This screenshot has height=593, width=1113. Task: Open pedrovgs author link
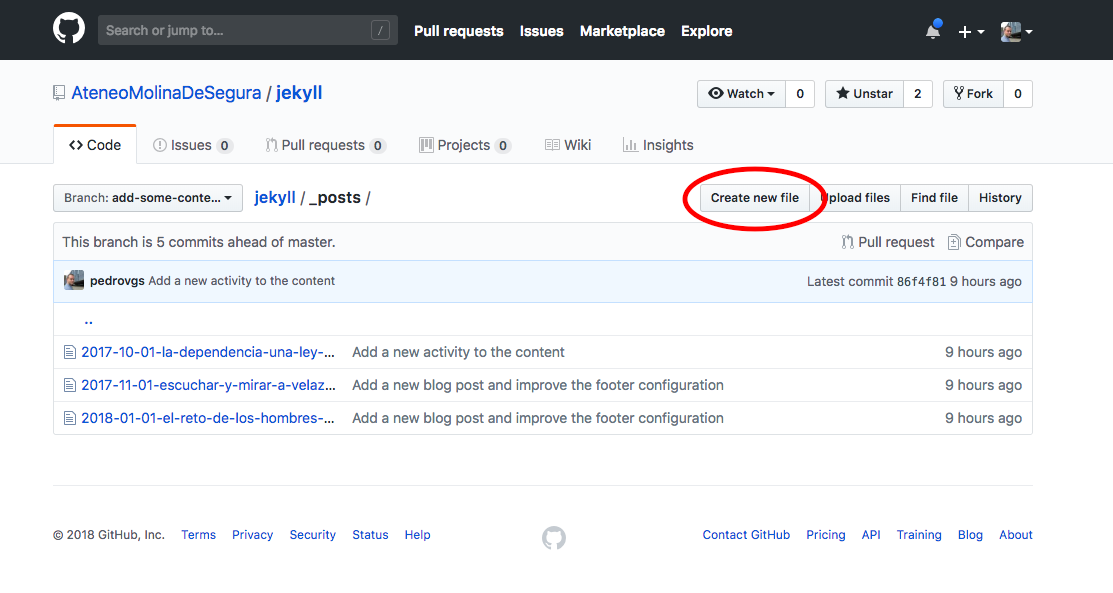(117, 281)
